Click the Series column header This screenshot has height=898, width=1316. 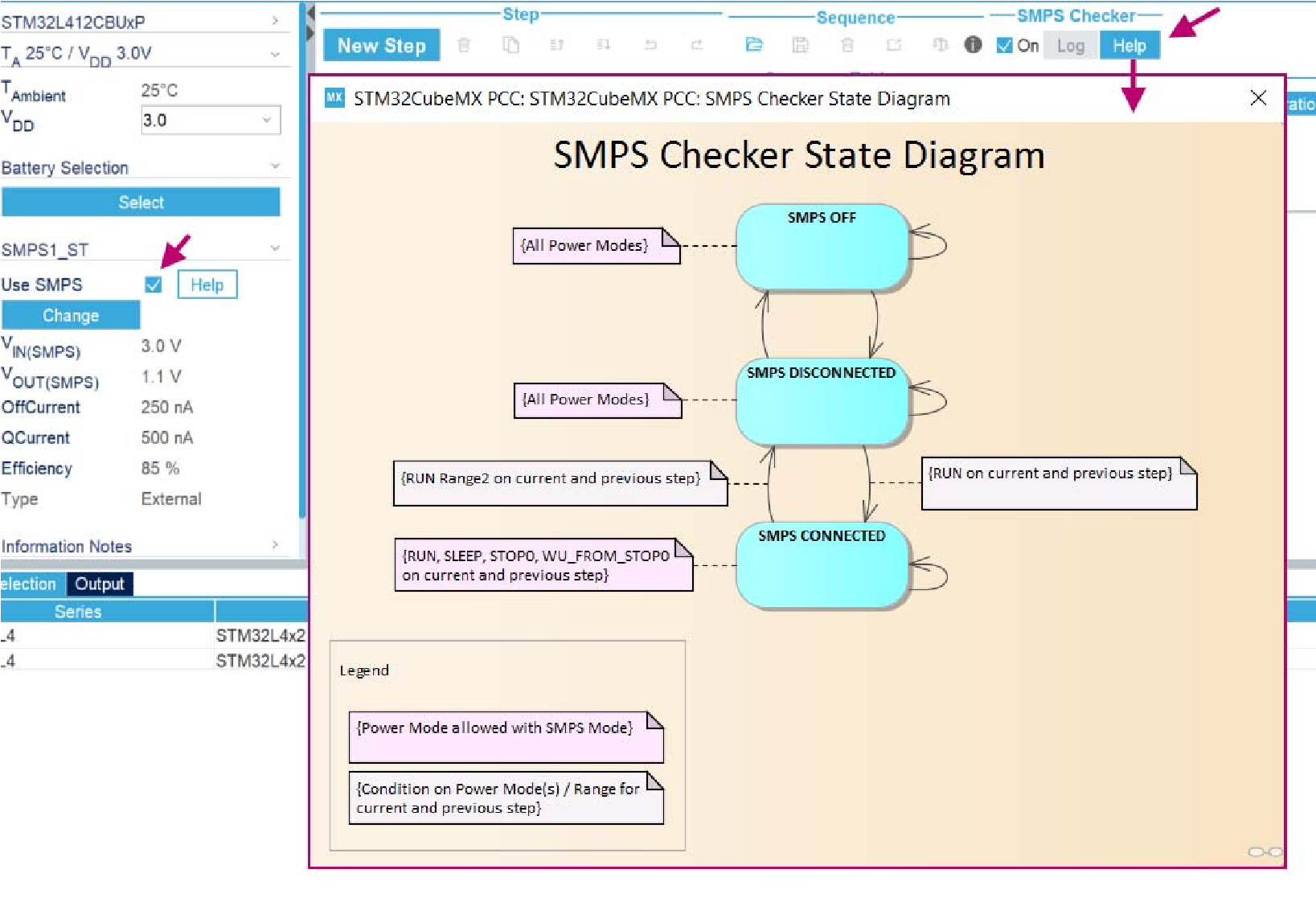pyautogui.click(x=107, y=612)
